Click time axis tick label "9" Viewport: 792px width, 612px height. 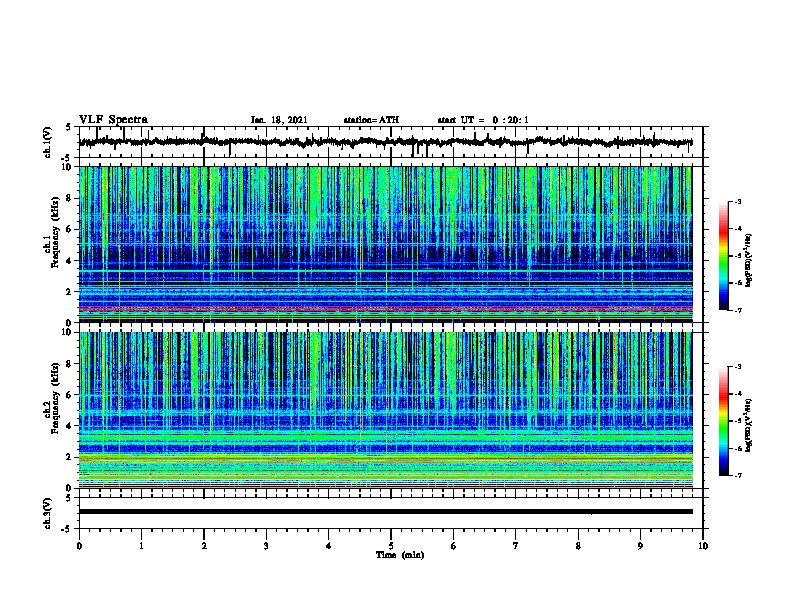tap(640, 546)
